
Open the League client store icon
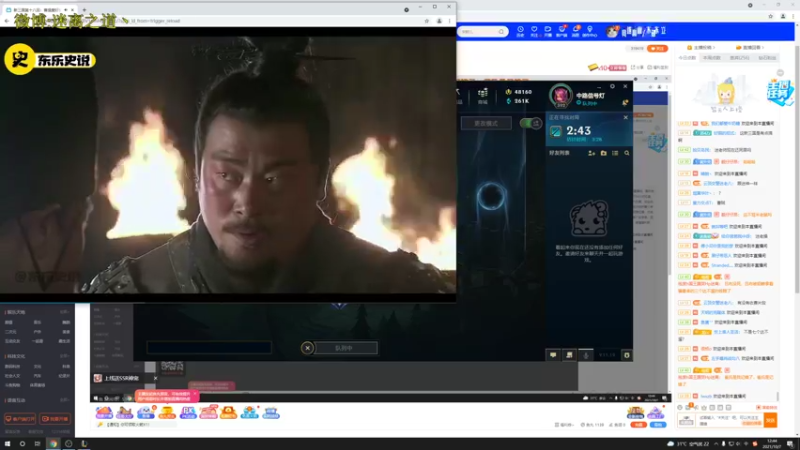click(x=483, y=95)
